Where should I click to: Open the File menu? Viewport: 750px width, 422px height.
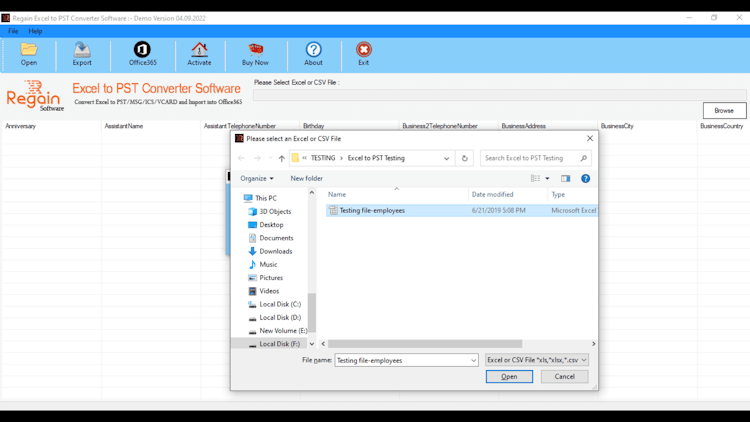point(13,31)
